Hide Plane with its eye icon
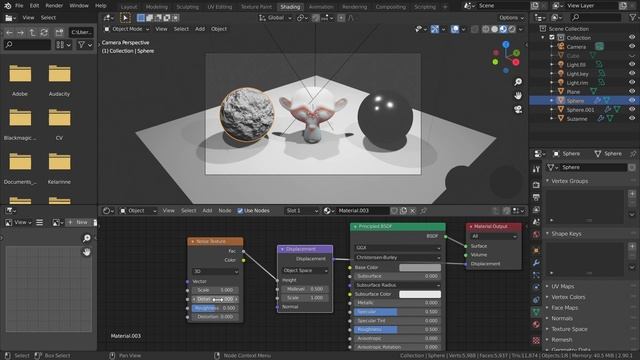This screenshot has height=360, width=640. tap(632, 91)
